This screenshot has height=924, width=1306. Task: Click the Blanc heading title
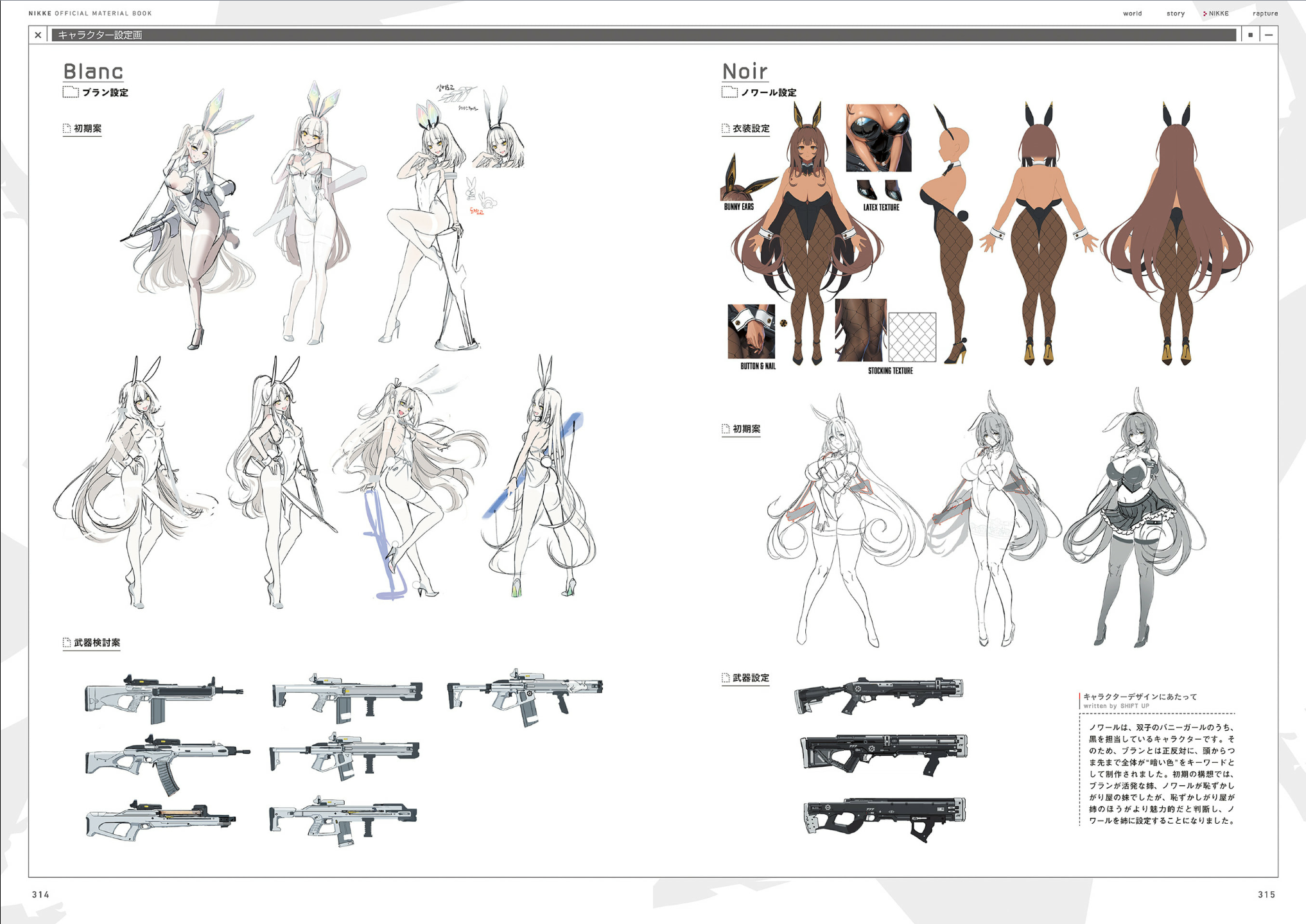coord(93,71)
